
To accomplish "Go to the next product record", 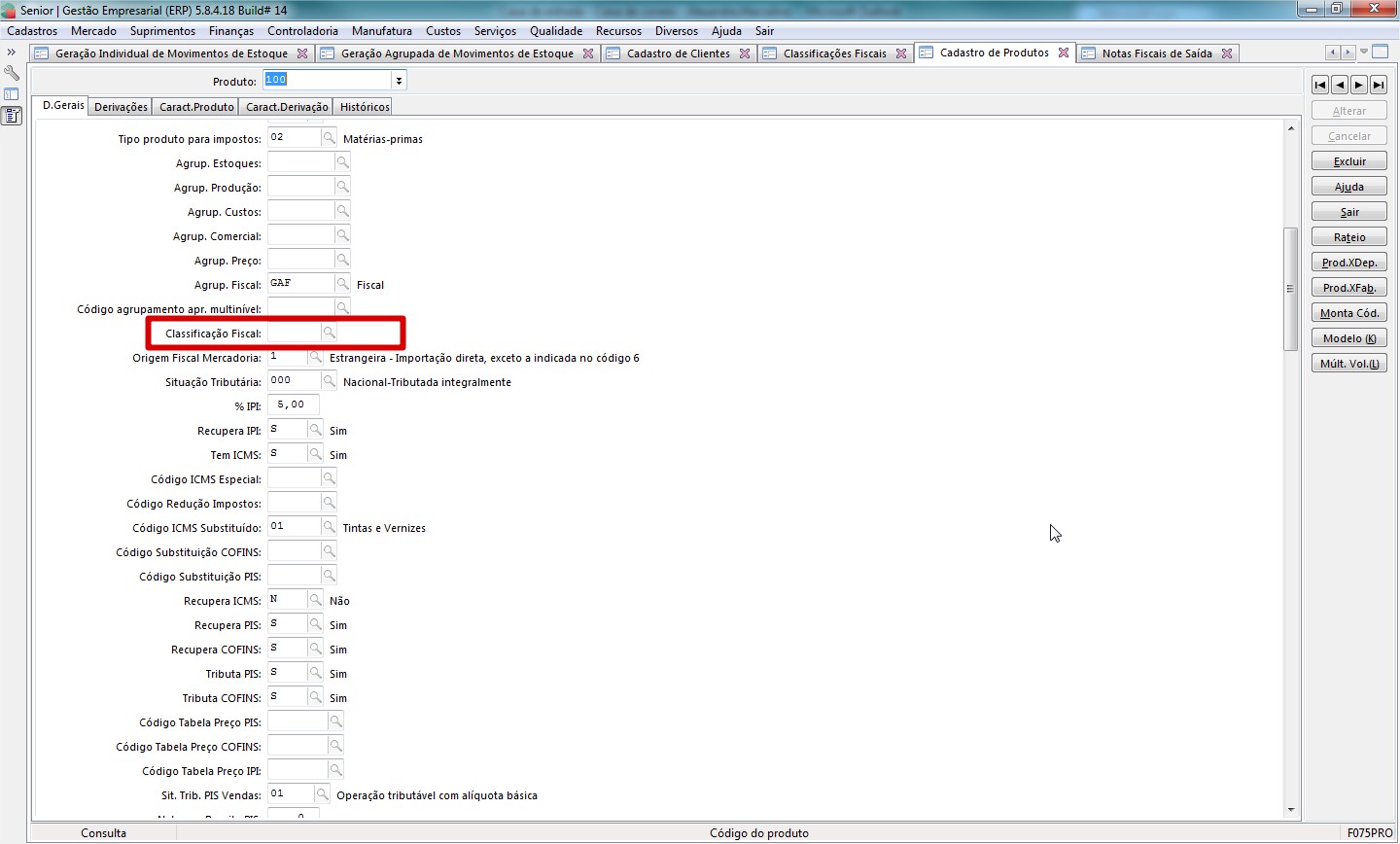I will 1359,85.
